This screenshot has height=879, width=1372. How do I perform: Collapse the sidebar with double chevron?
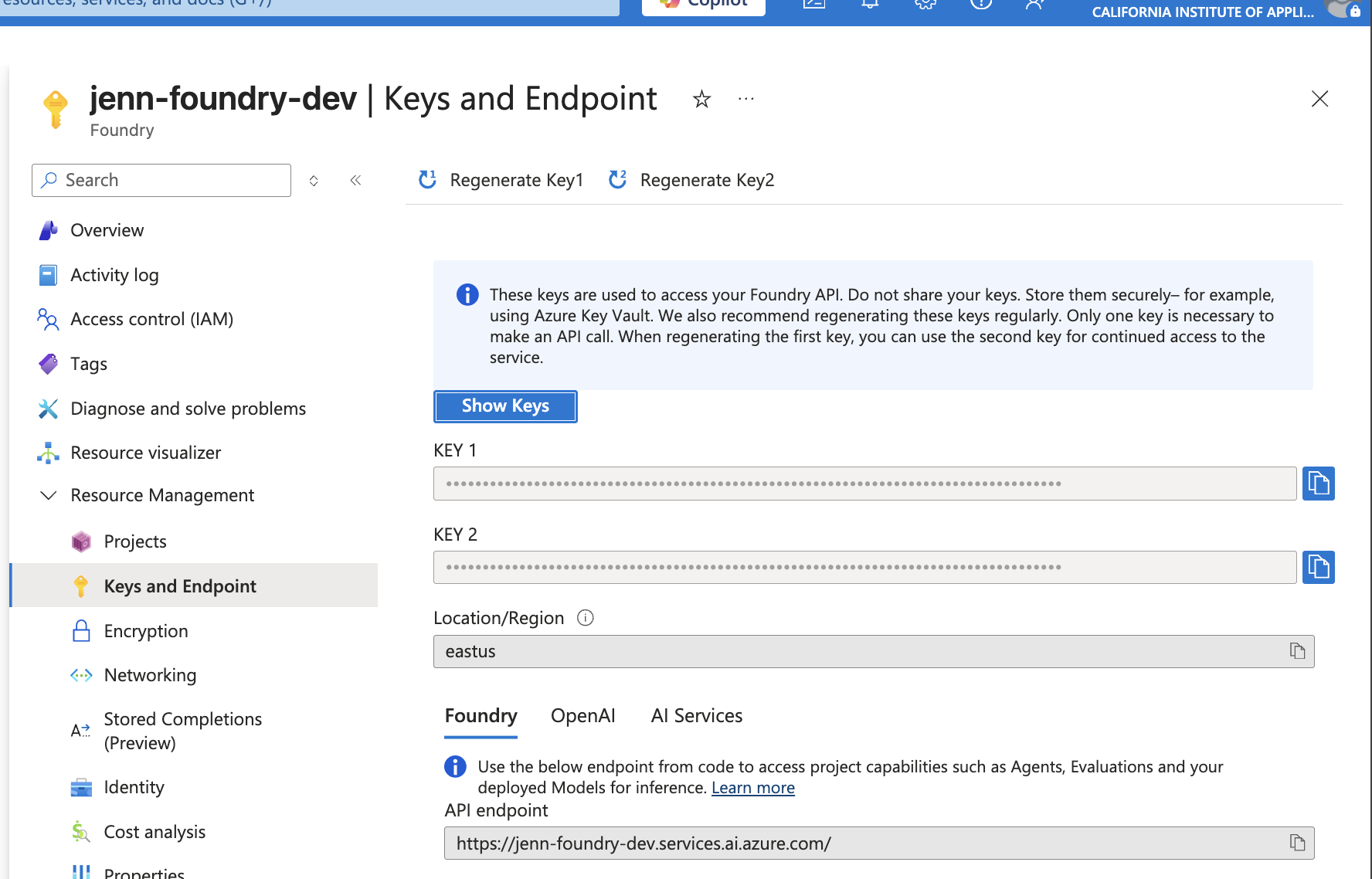tap(355, 180)
